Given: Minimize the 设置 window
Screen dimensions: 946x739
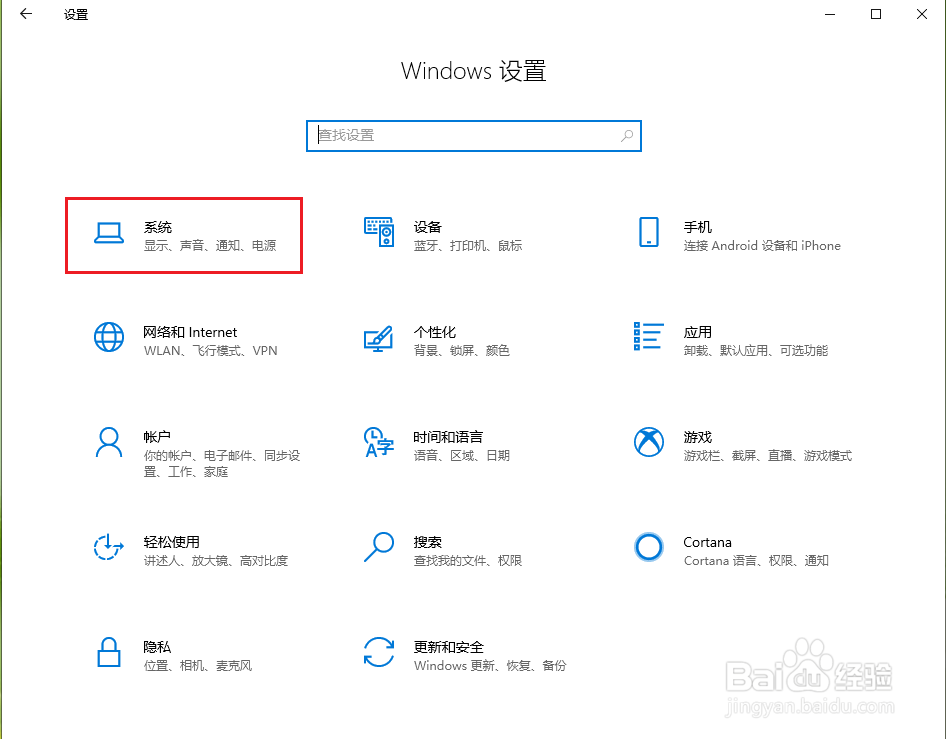Looking at the screenshot, I should click(831, 15).
